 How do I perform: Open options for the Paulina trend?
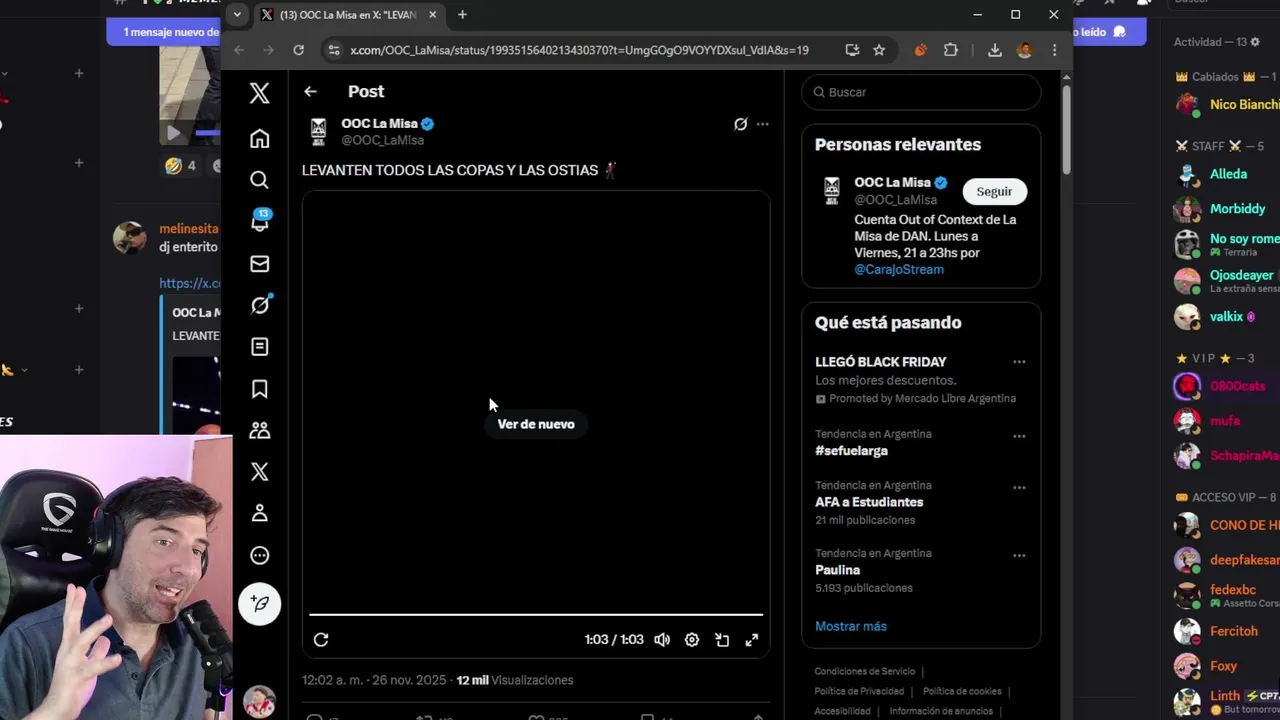click(x=1019, y=556)
